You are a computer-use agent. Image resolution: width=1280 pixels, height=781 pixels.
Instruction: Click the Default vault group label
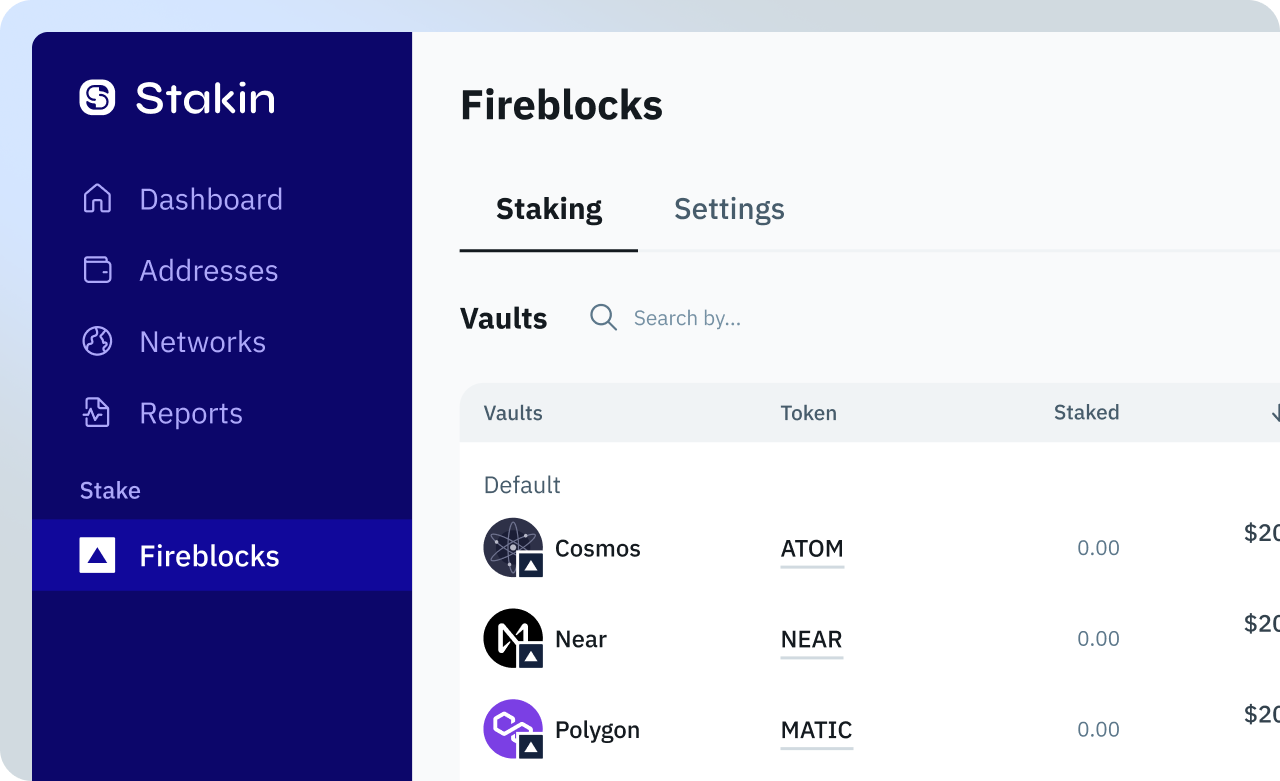point(522,485)
